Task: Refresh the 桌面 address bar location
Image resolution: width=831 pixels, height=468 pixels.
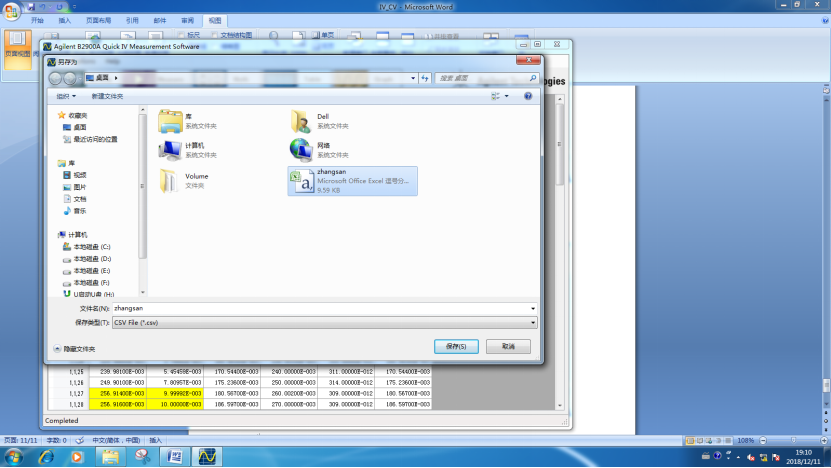Action: click(425, 78)
